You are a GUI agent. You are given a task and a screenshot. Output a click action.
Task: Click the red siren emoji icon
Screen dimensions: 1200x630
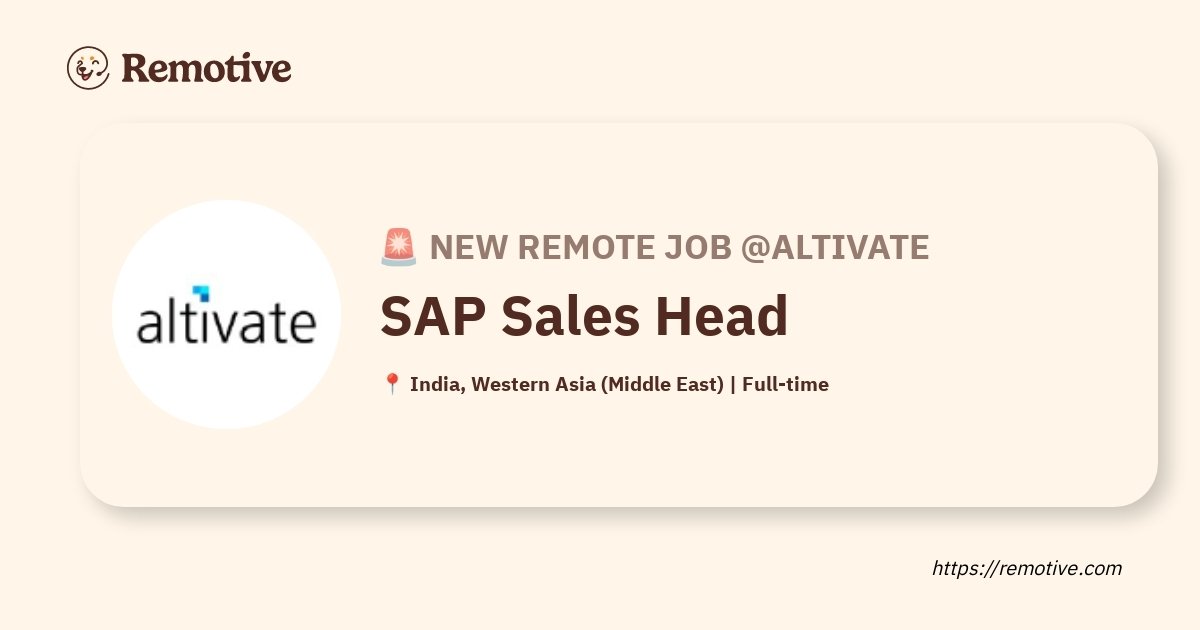[x=398, y=247]
